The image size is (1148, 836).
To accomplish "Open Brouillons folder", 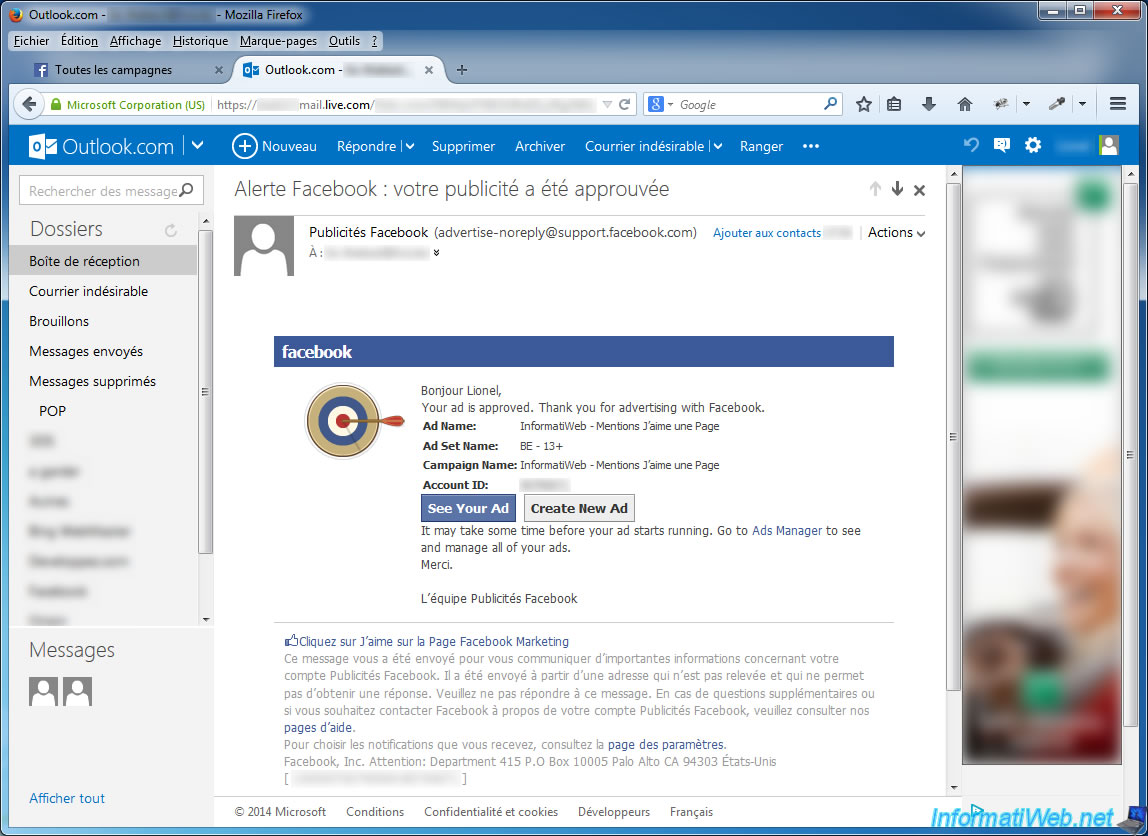I will coord(59,321).
